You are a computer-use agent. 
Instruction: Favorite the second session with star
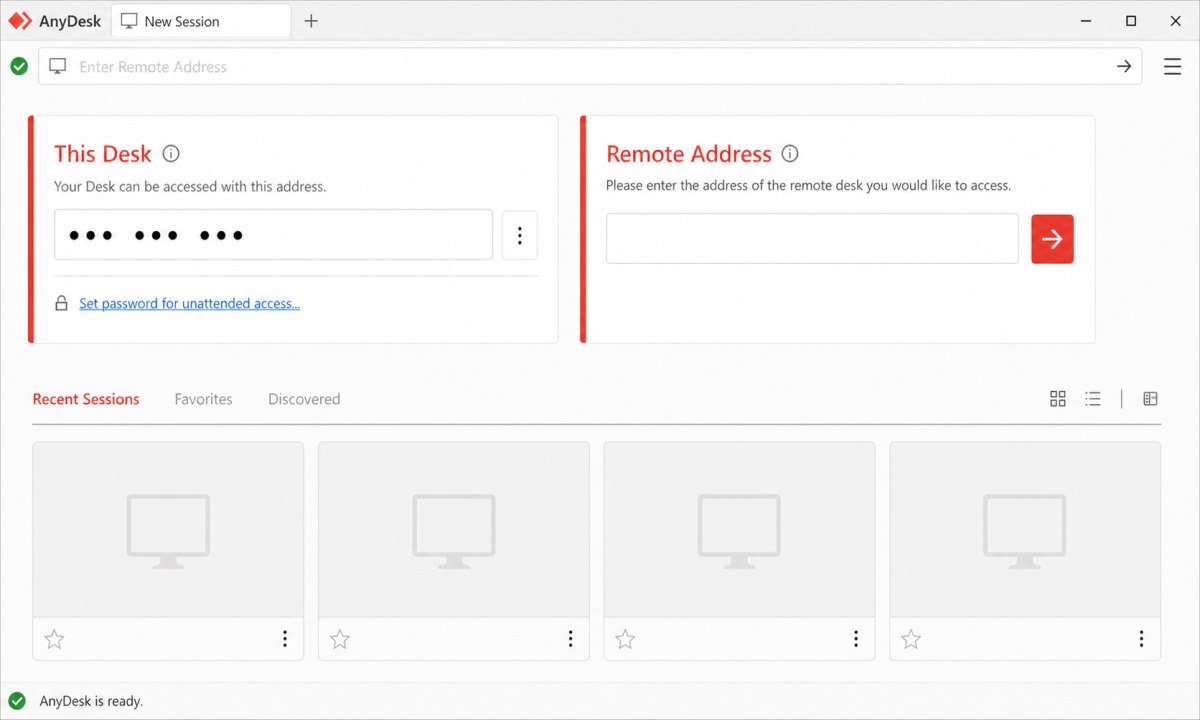pos(340,639)
